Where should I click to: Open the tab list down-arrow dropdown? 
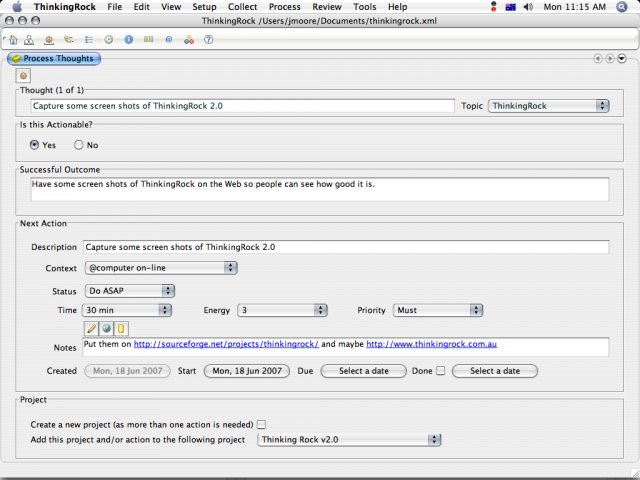click(x=622, y=59)
